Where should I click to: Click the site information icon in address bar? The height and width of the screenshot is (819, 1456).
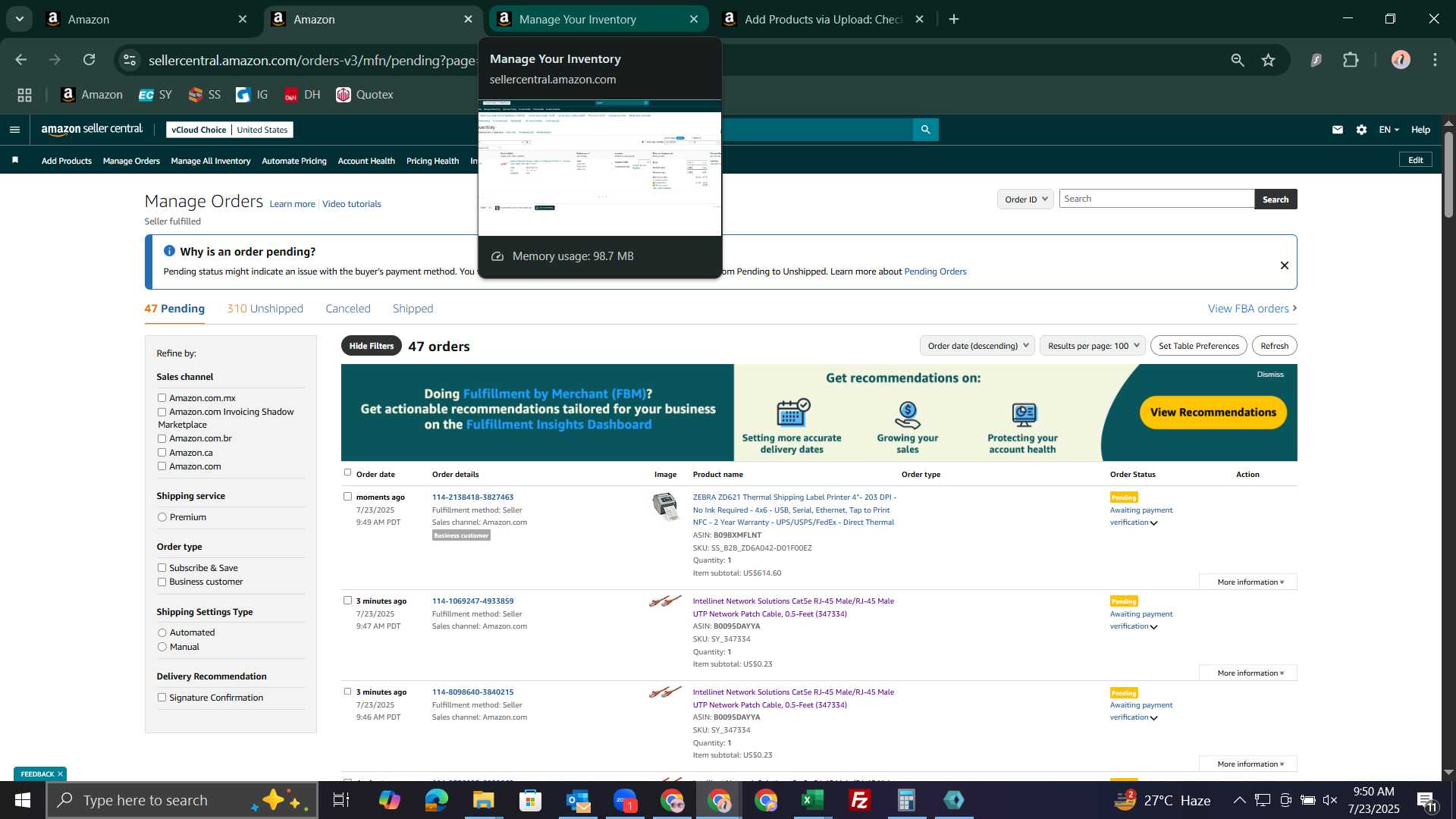pos(130,60)
